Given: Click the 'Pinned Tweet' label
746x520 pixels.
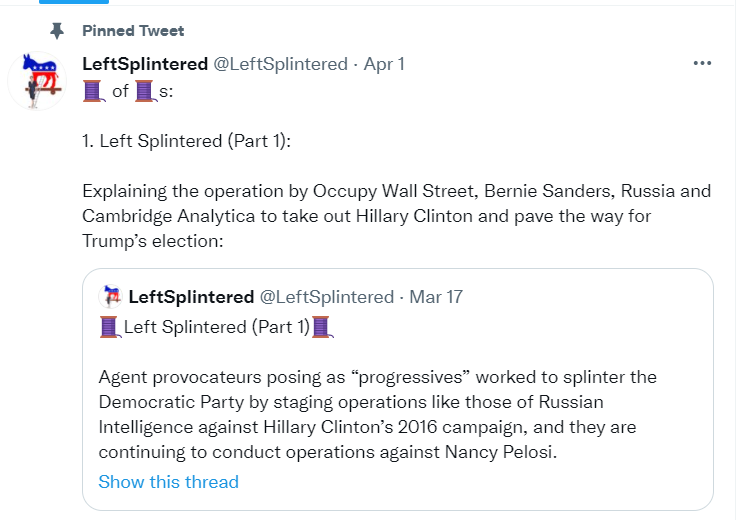Looking at the screenshot, I should (133, 30).
